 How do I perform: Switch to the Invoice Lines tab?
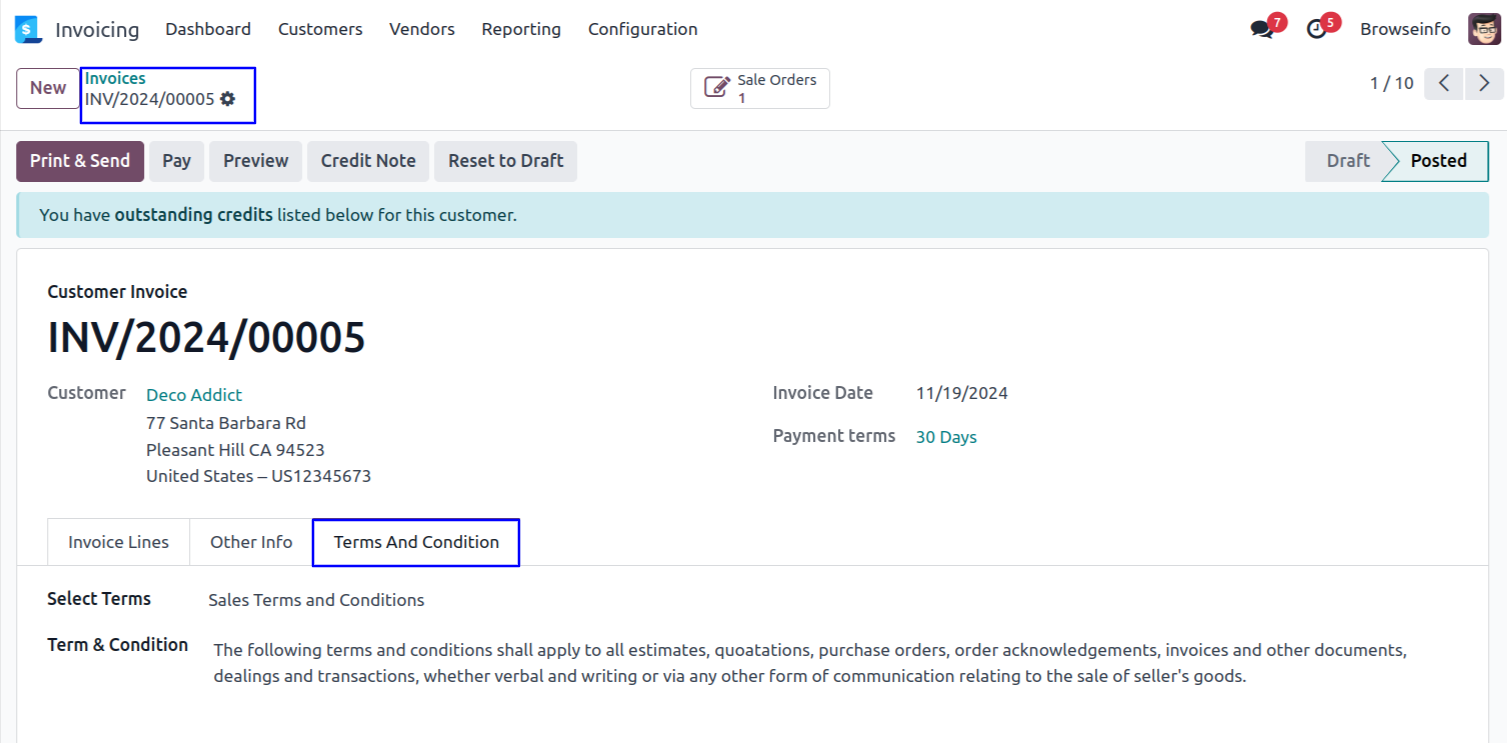pyautogui.click(x=118, y=542)
